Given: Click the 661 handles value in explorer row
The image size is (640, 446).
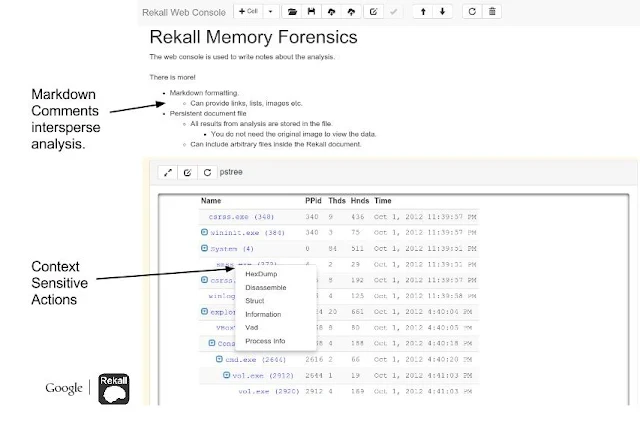Looking at the screenshot, I should point(357,312).
